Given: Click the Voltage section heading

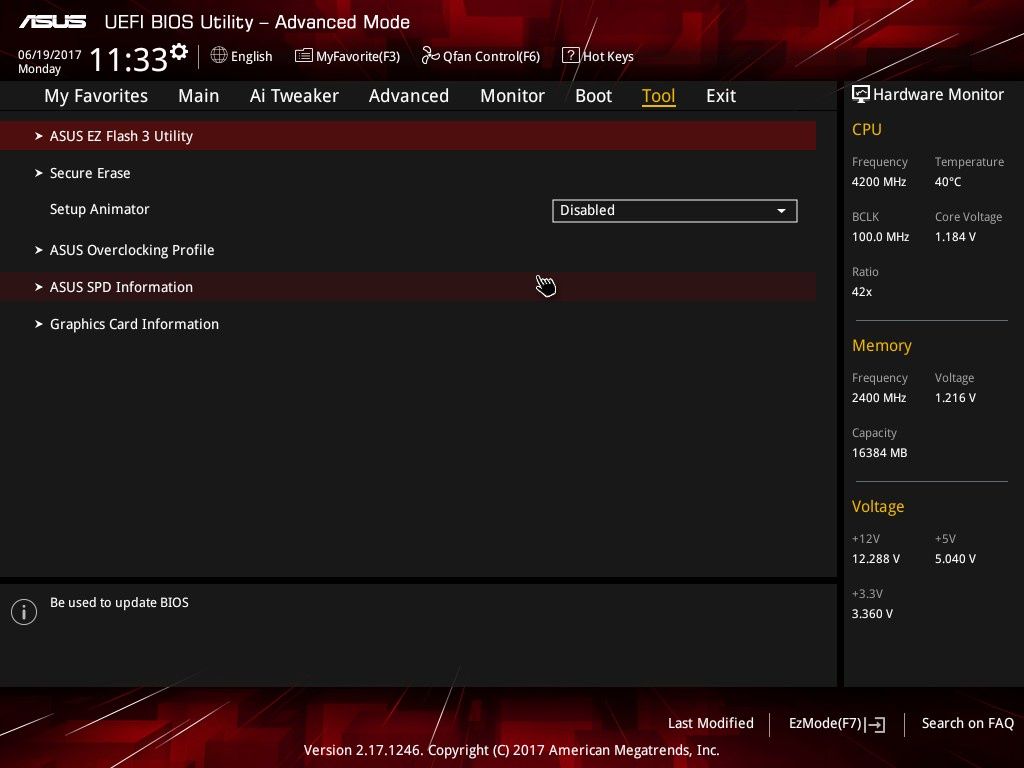Looking at the screenshot, I should 878,507.
